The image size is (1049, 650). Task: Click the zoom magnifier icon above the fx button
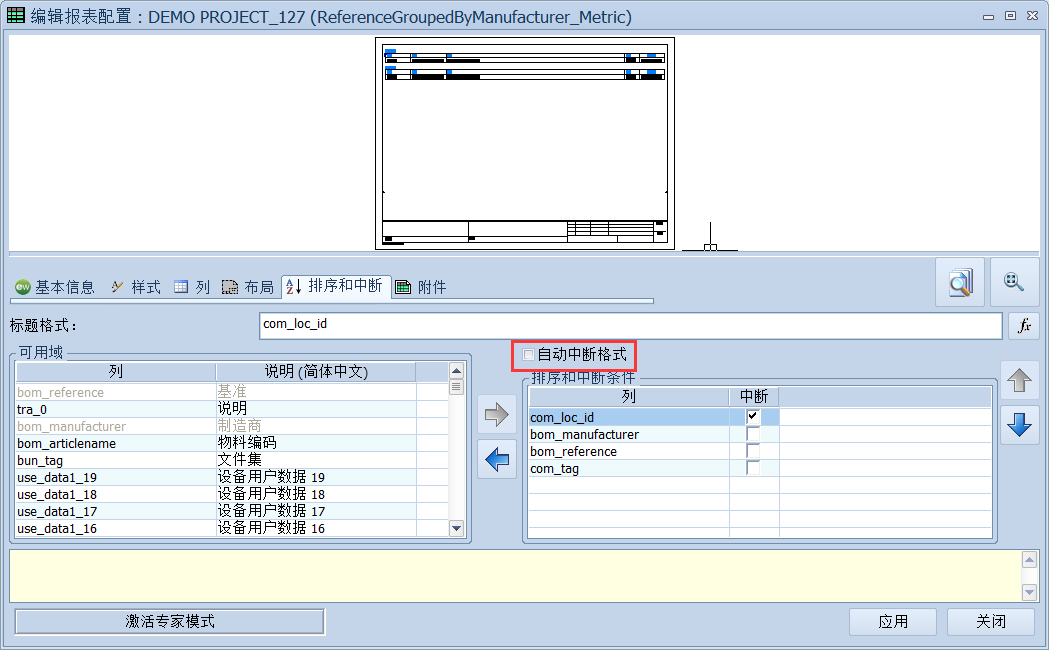point(1014,282)
